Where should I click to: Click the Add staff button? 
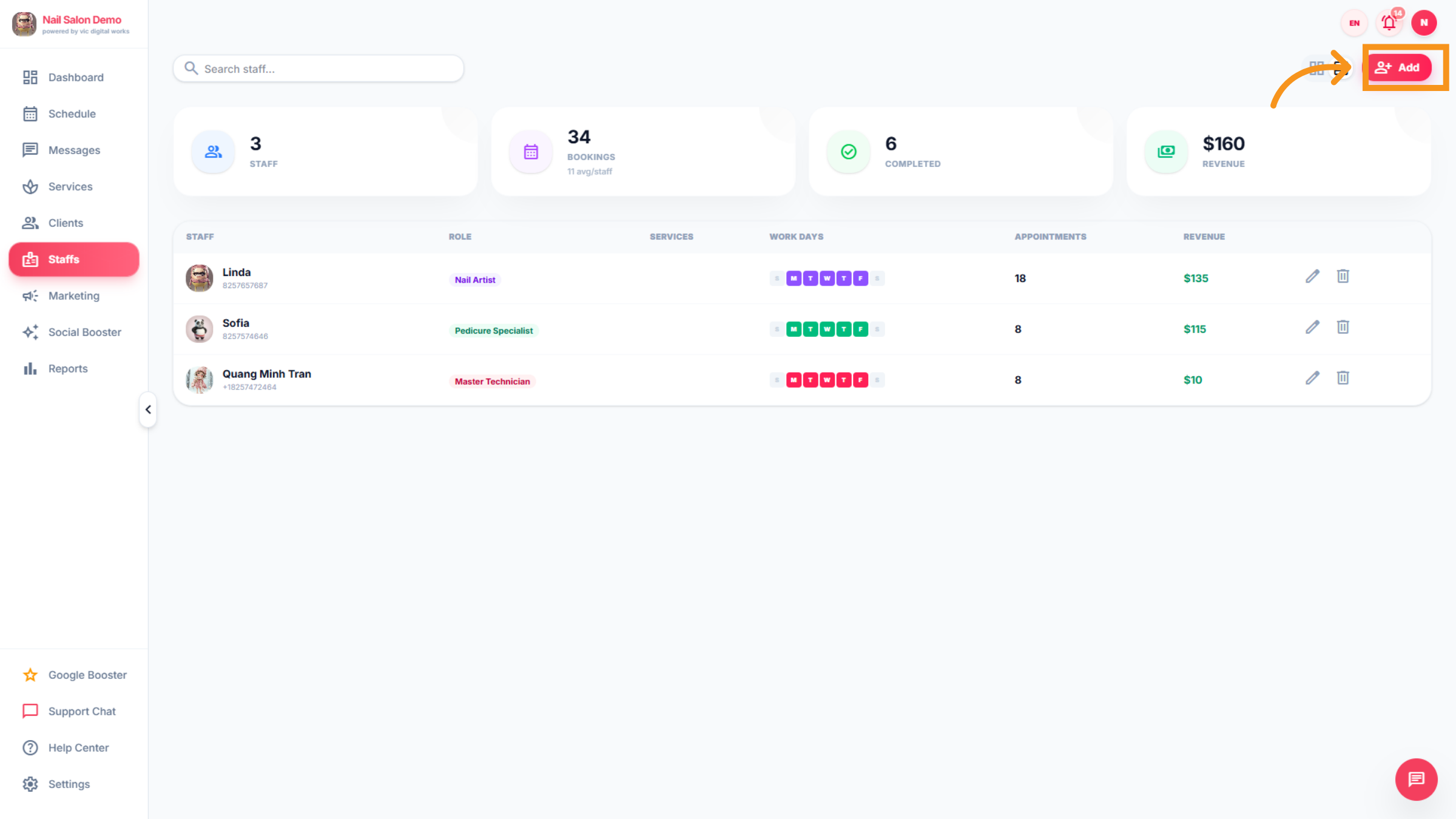[1398, 68]
